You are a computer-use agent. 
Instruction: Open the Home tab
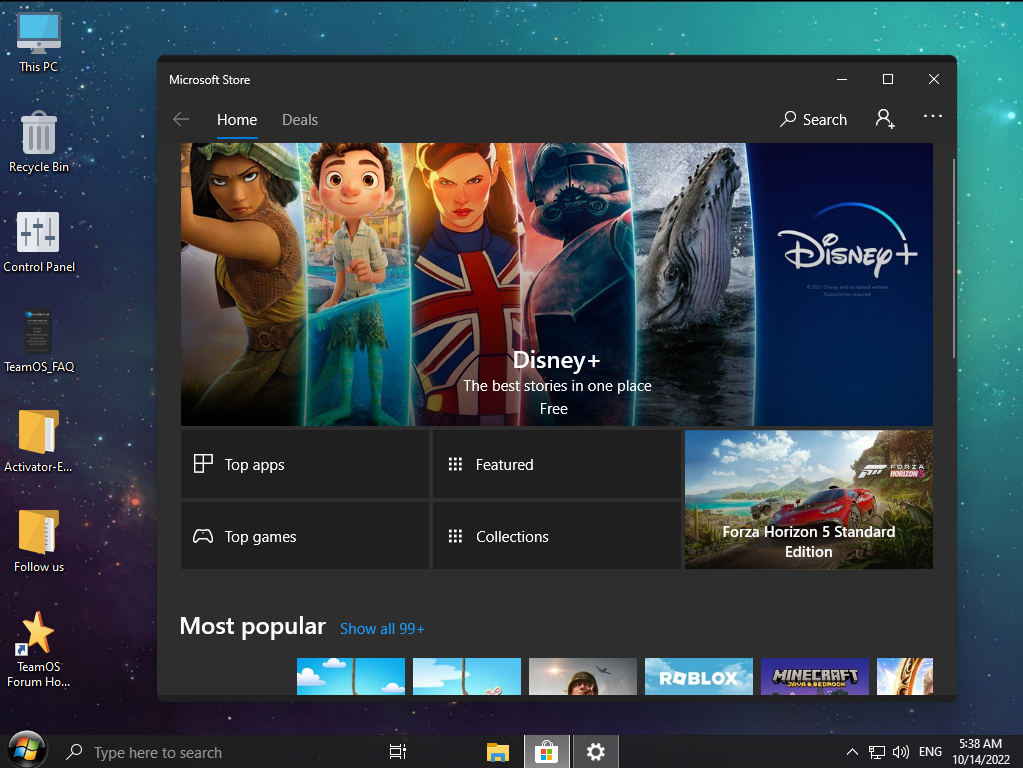coord(237,120)
